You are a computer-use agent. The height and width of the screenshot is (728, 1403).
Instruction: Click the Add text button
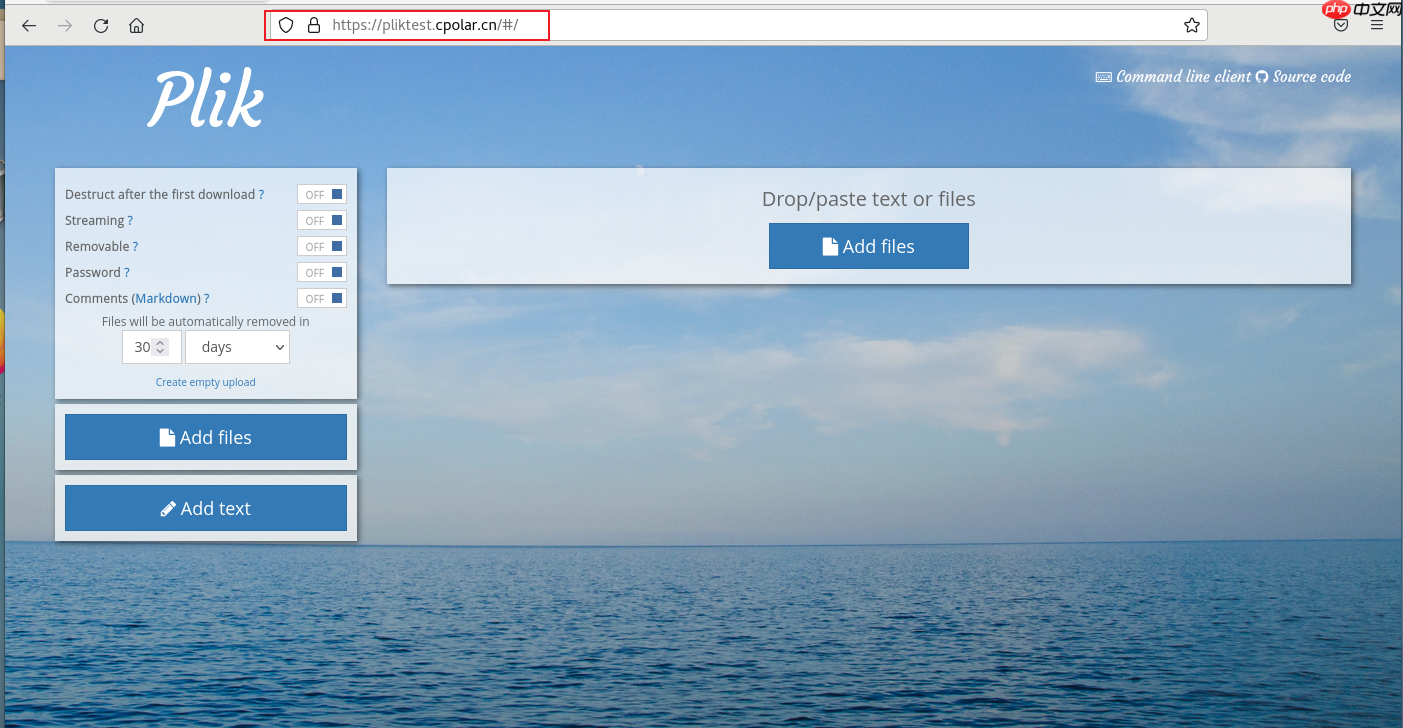(x=206, y=508)
